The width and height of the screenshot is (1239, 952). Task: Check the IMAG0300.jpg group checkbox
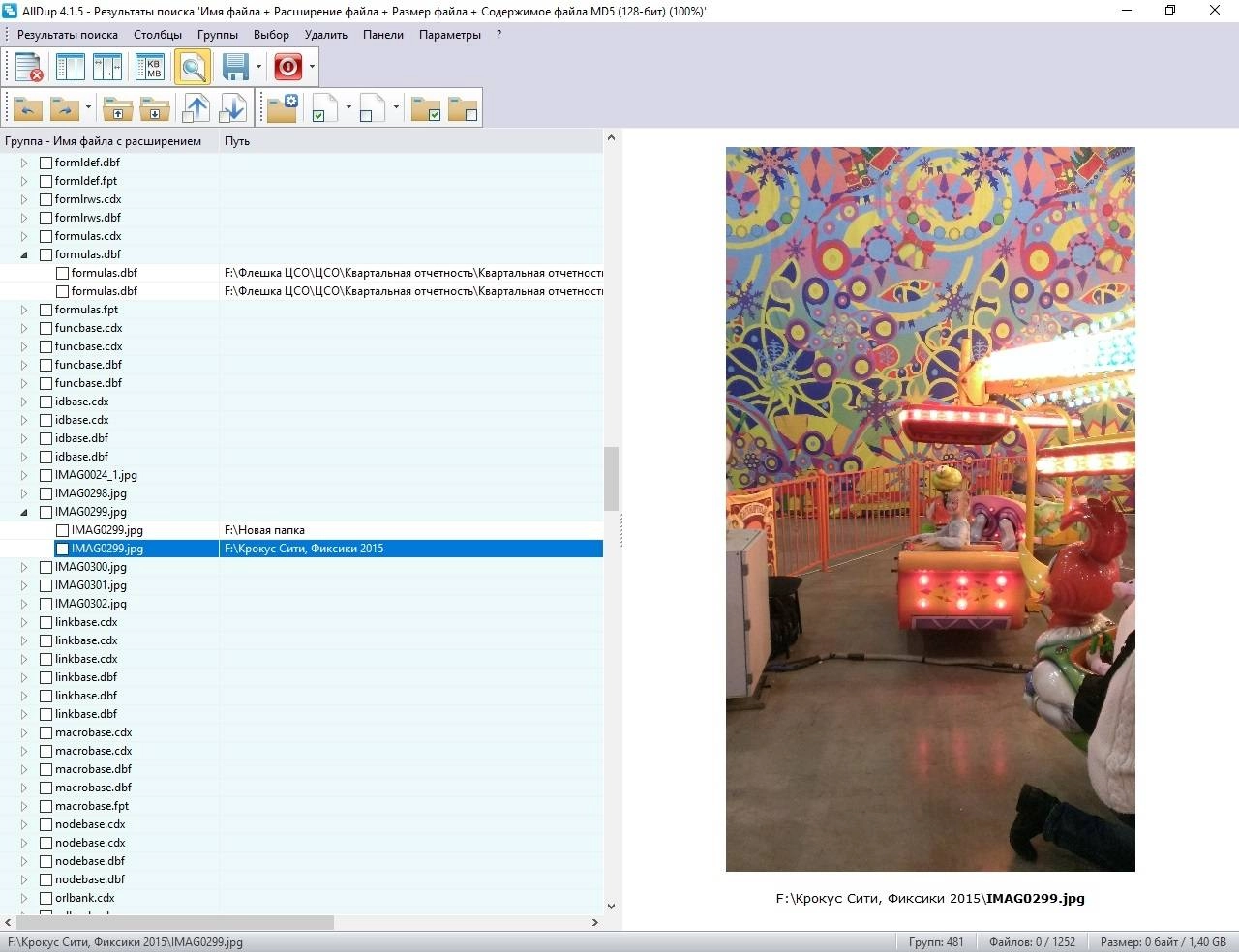[45, 567]
